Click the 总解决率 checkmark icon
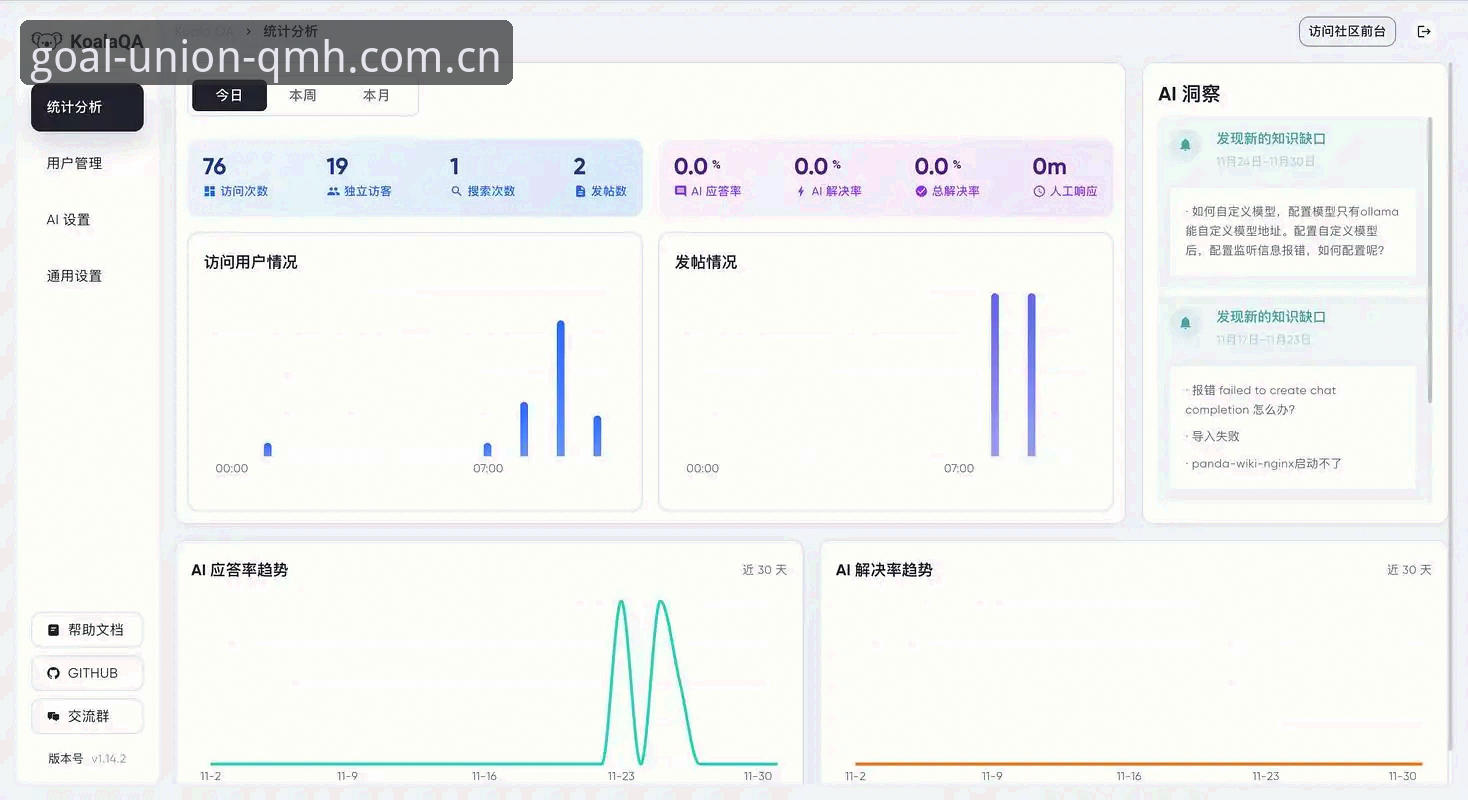Viewport: 1468px width, 800px height. pyautogui.click(x=921, y=191)
